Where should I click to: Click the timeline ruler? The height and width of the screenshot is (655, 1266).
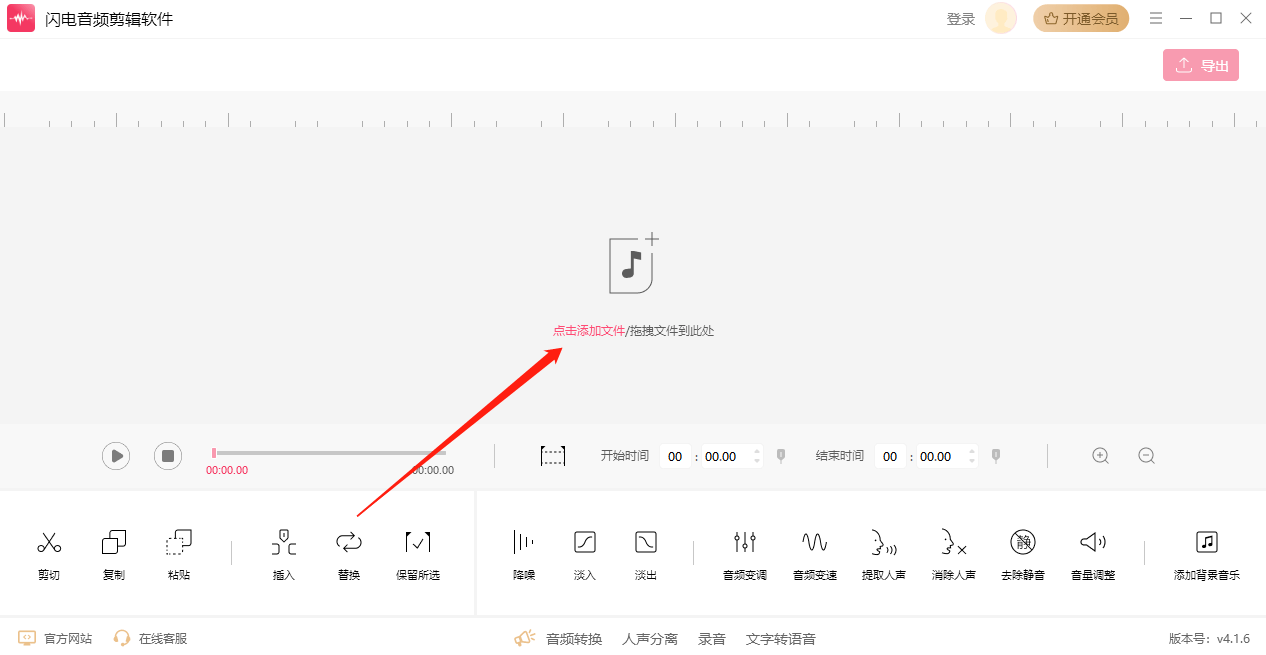(x=633, y=118)
